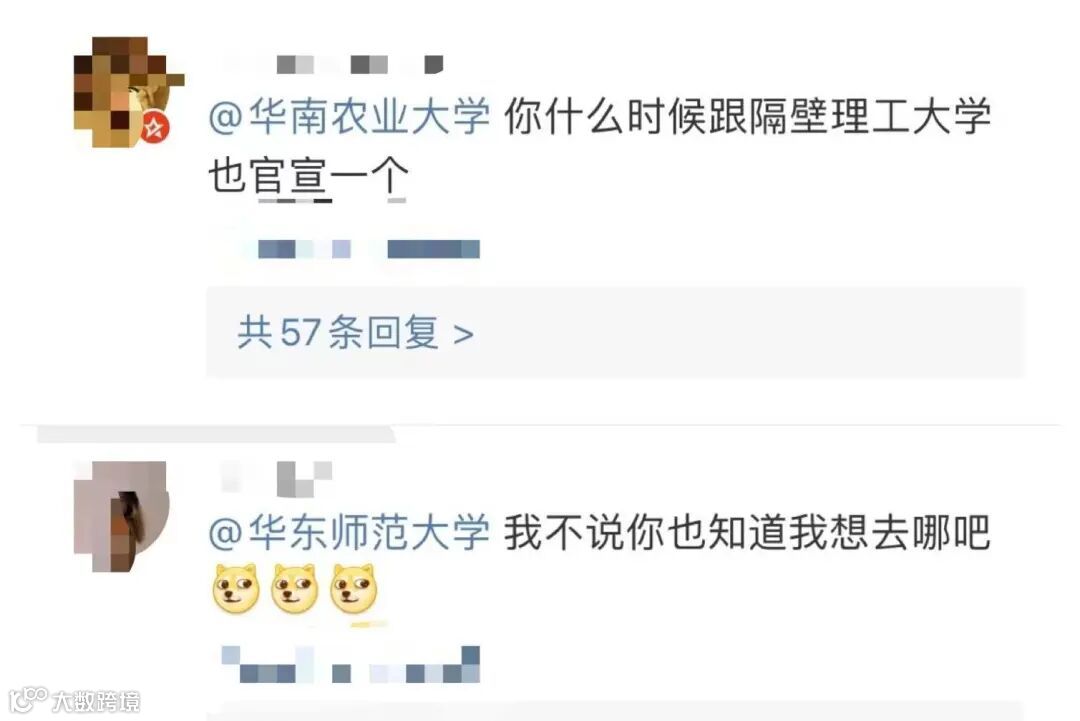The height and width of the screenshot is (721, 1080).
Task: Open the second commenter's blurred avatar
Action: tap(121, 516)
